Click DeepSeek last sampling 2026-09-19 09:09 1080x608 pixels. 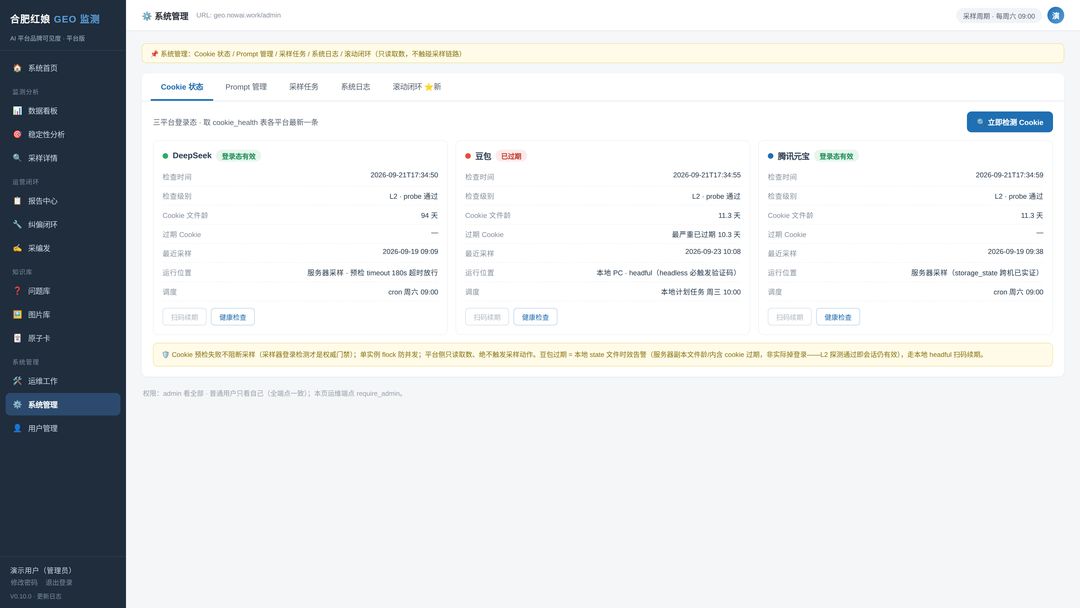(411, 252)
